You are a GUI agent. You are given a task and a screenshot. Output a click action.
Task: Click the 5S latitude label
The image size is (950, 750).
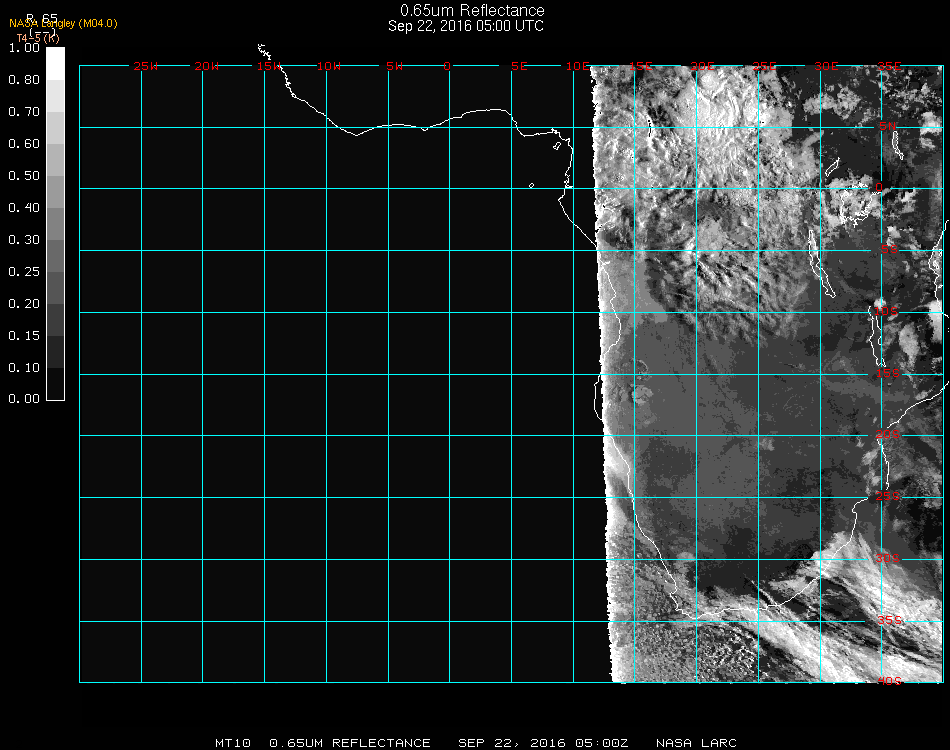coord(888,250)
